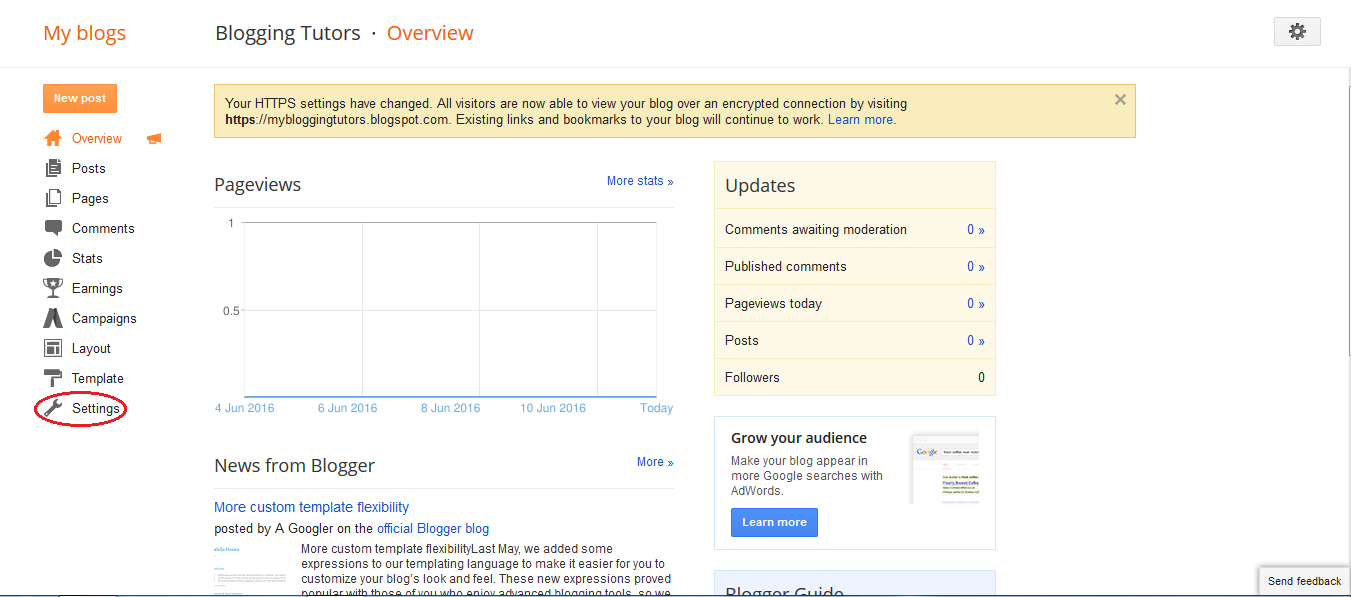1351x597 pixels.
Task: Open the gear settings button top right
Action: [x=1297, y=32]
